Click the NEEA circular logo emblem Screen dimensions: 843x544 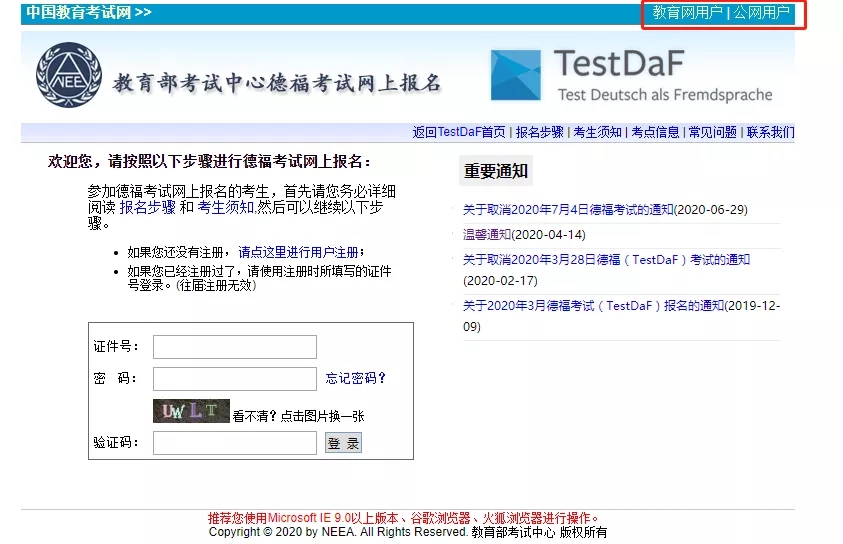pyautogui.click(x=69, y=75)
